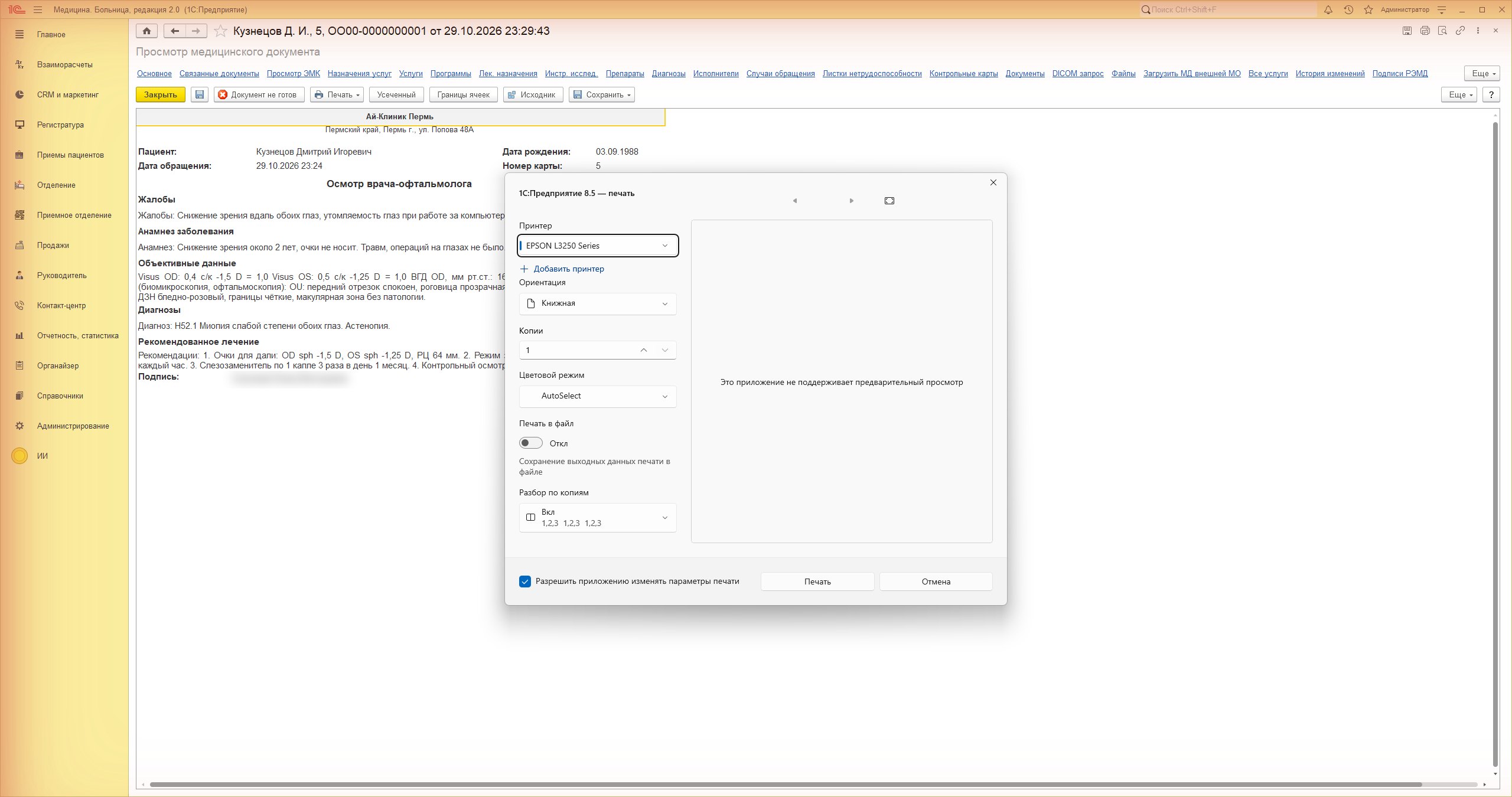Image resolution: width=1512 pixels, height=797 pixels.
Task: Toggle Печать в файл switch
Action: point(530,443)
